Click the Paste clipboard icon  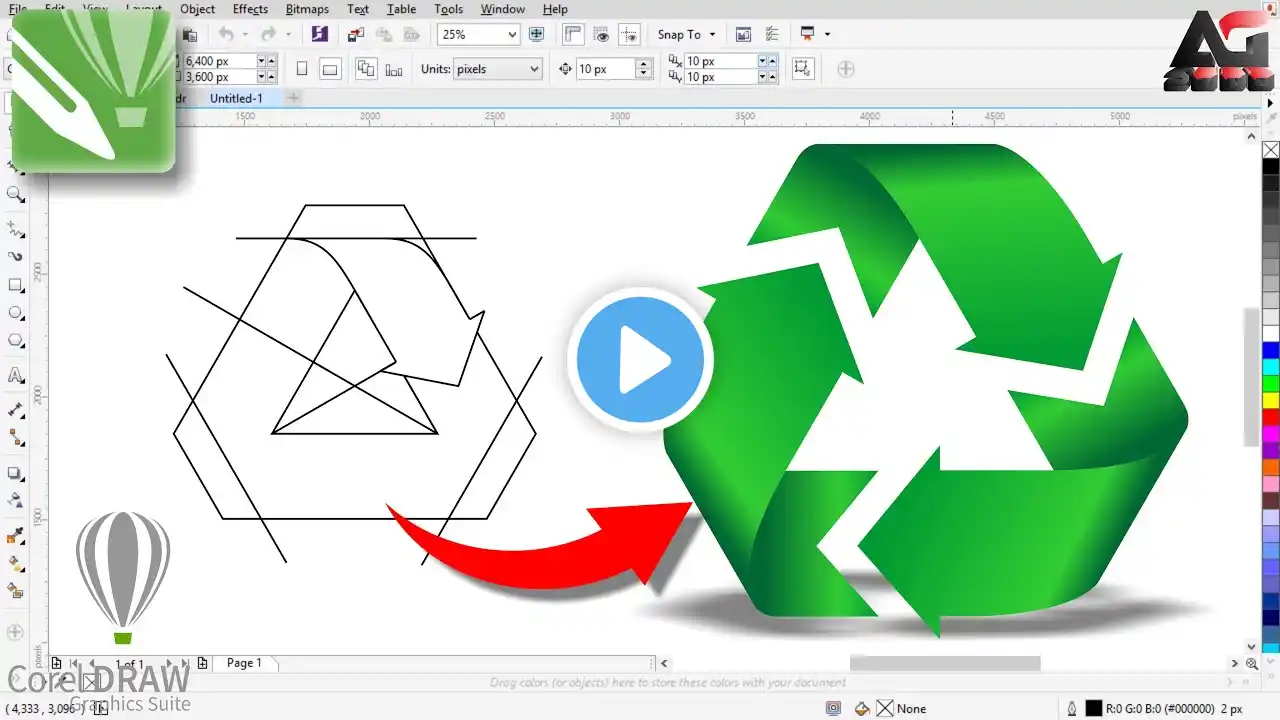click(189, 35)
